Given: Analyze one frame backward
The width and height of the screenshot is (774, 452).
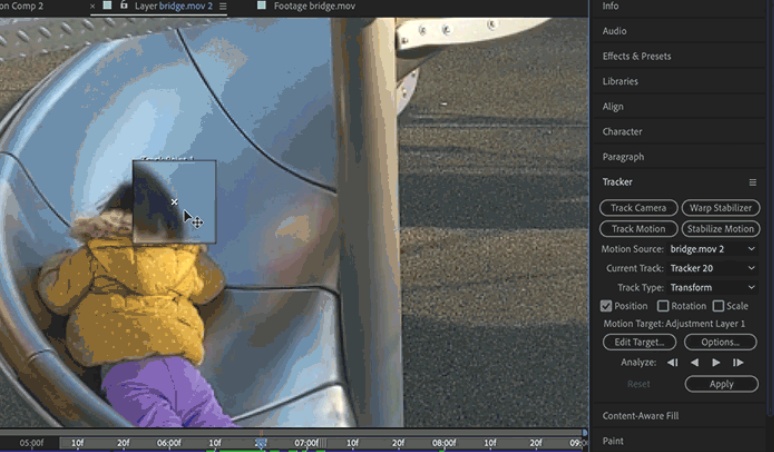Looking at the screenshot, I should pos(672,363).
